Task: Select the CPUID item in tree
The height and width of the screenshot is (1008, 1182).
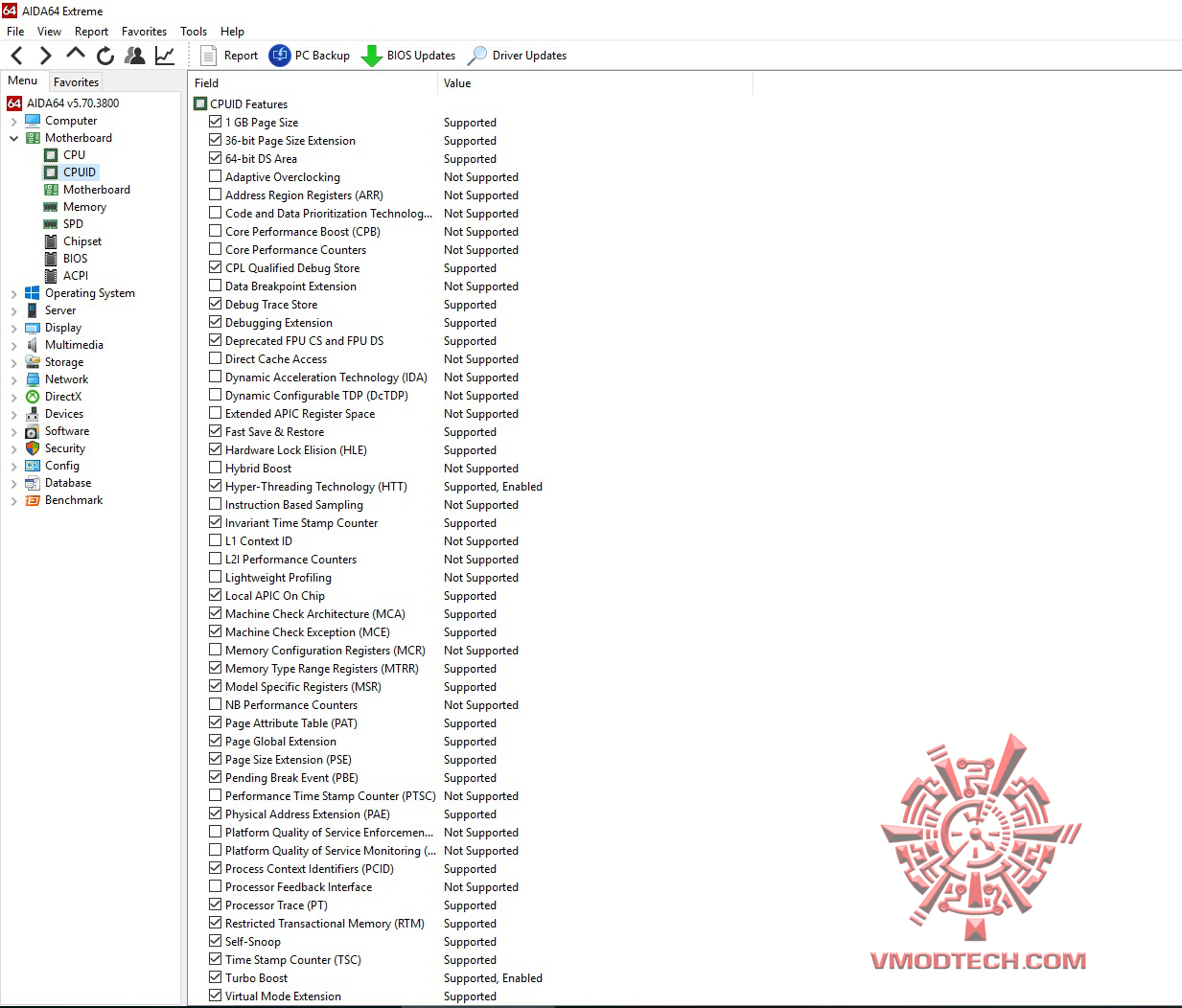Action: 80,172
